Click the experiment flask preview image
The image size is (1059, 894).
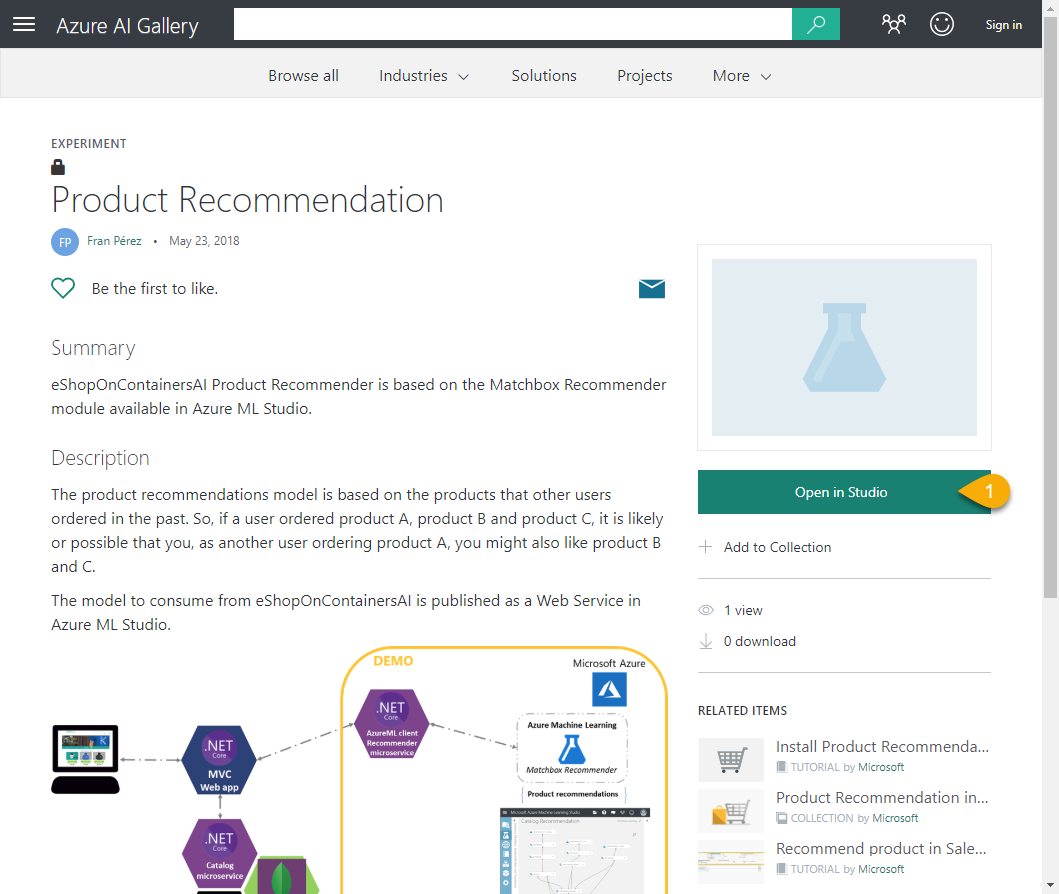844,347
